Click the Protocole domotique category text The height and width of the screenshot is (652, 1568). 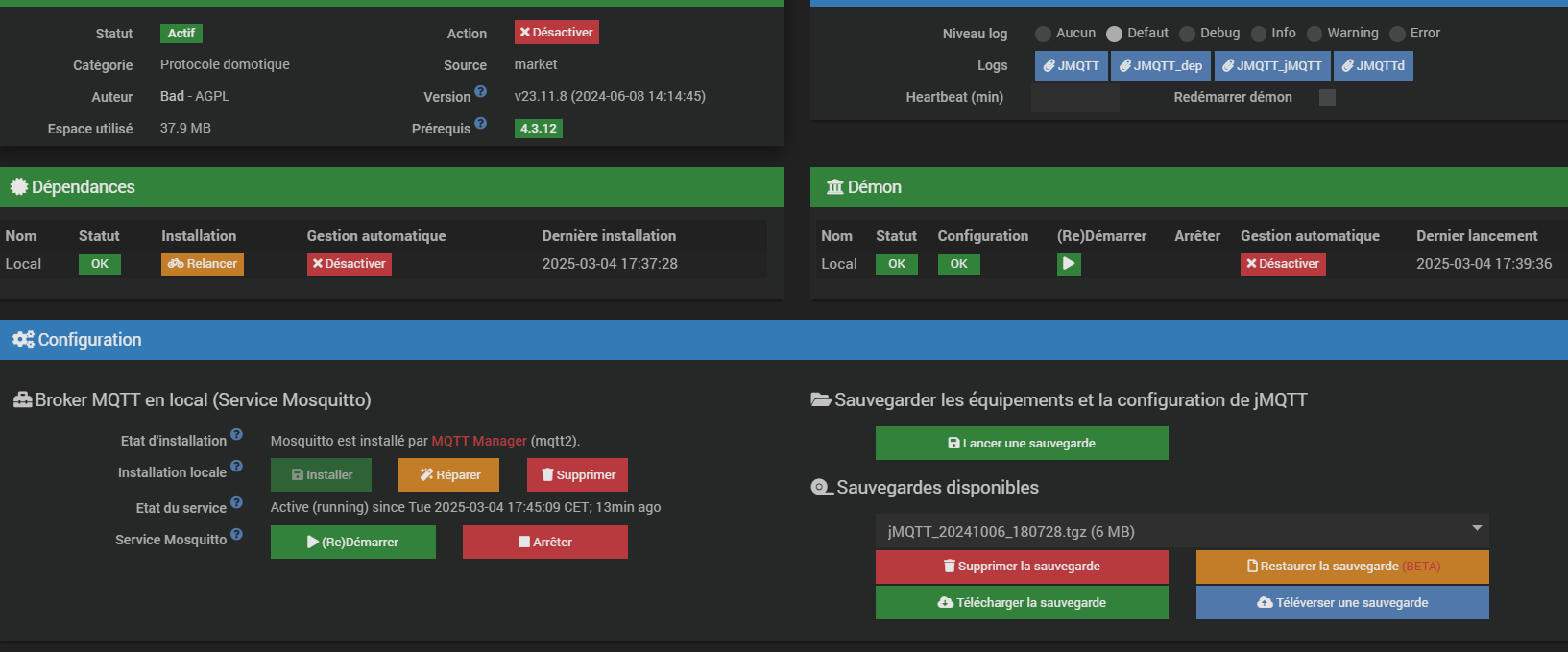pos(225,64)
